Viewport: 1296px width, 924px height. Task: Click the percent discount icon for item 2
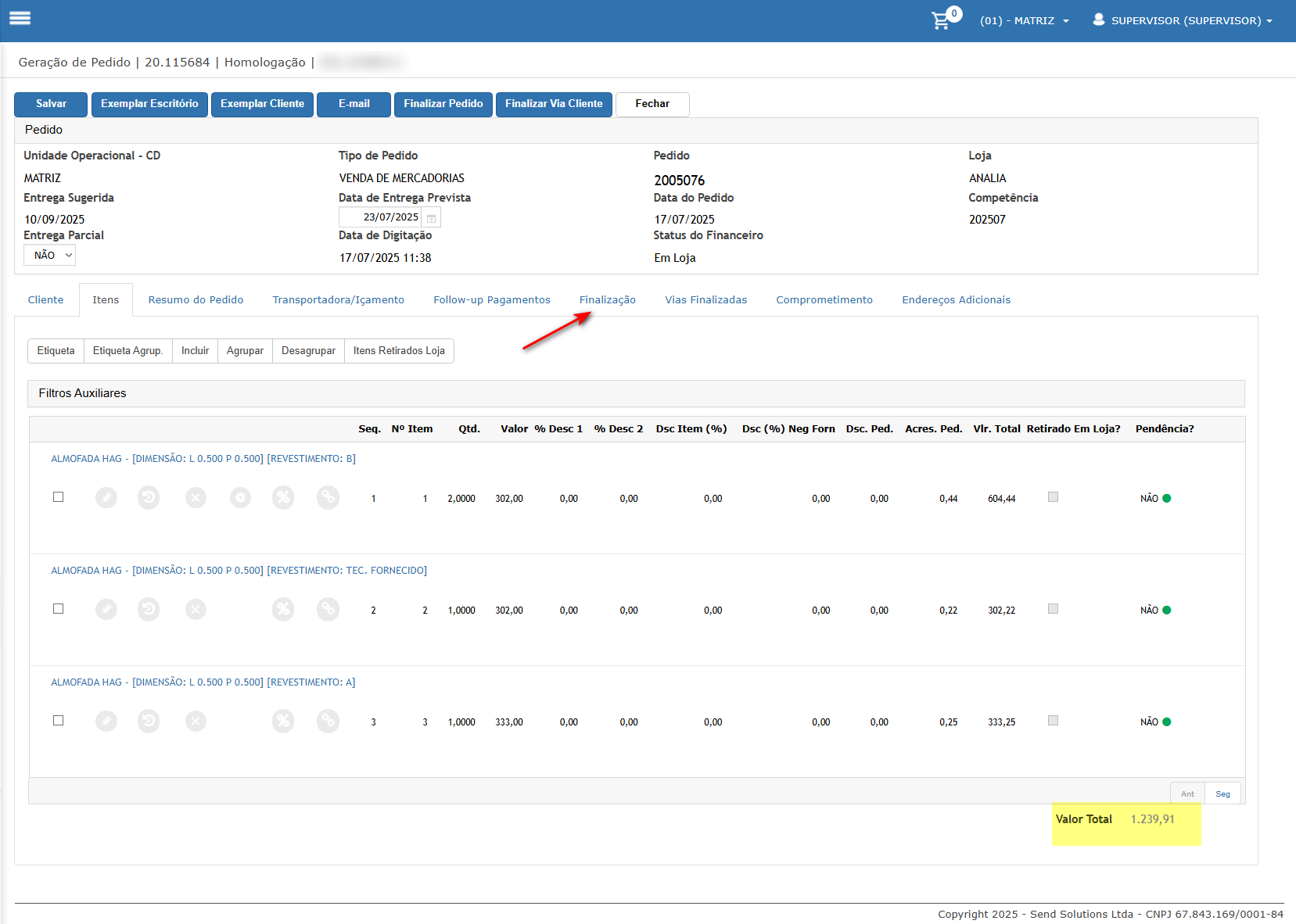pos(283,609)
